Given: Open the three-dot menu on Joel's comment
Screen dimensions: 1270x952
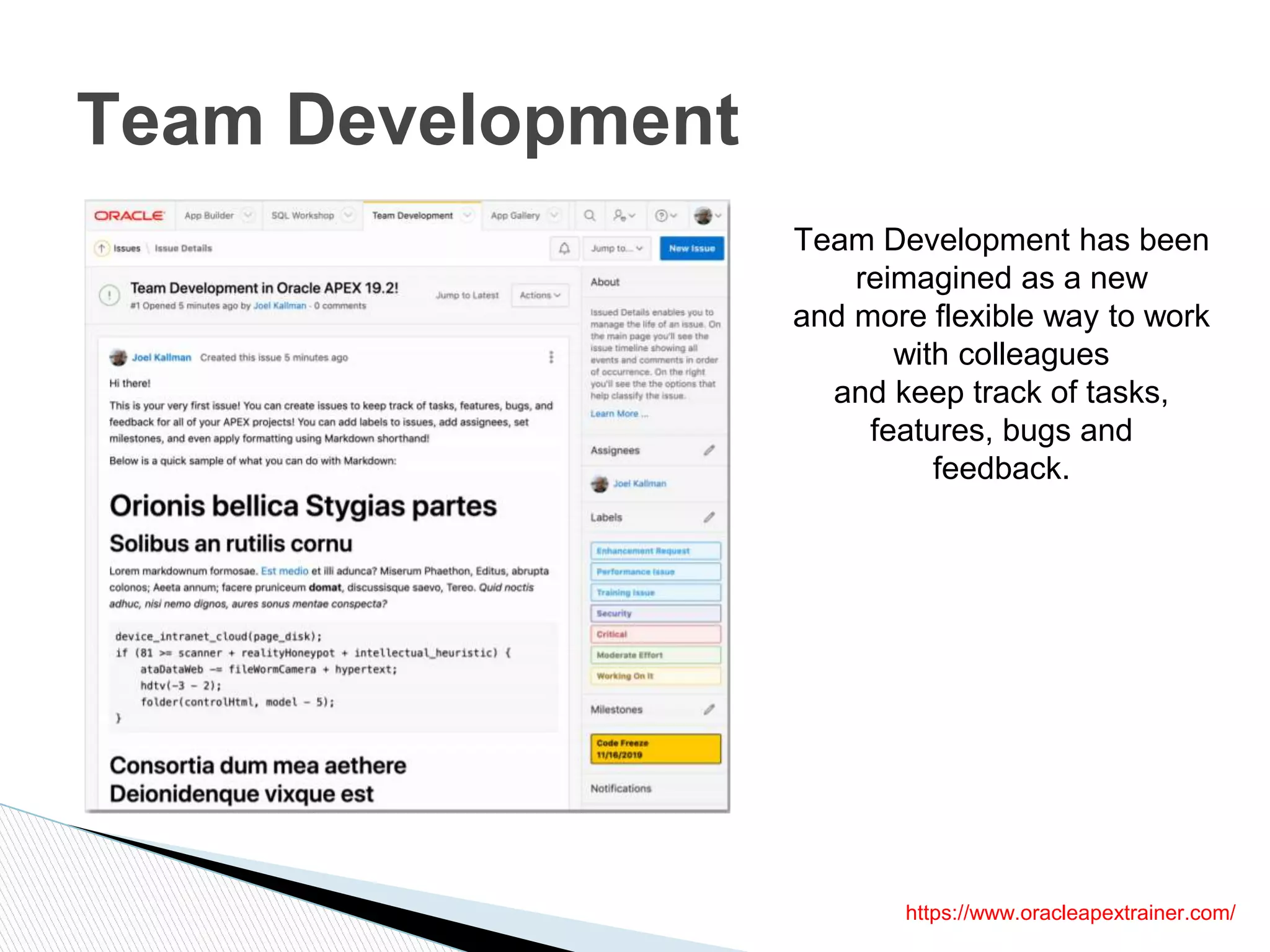Looking at the screenshot, I should click(x=551, y=357).
